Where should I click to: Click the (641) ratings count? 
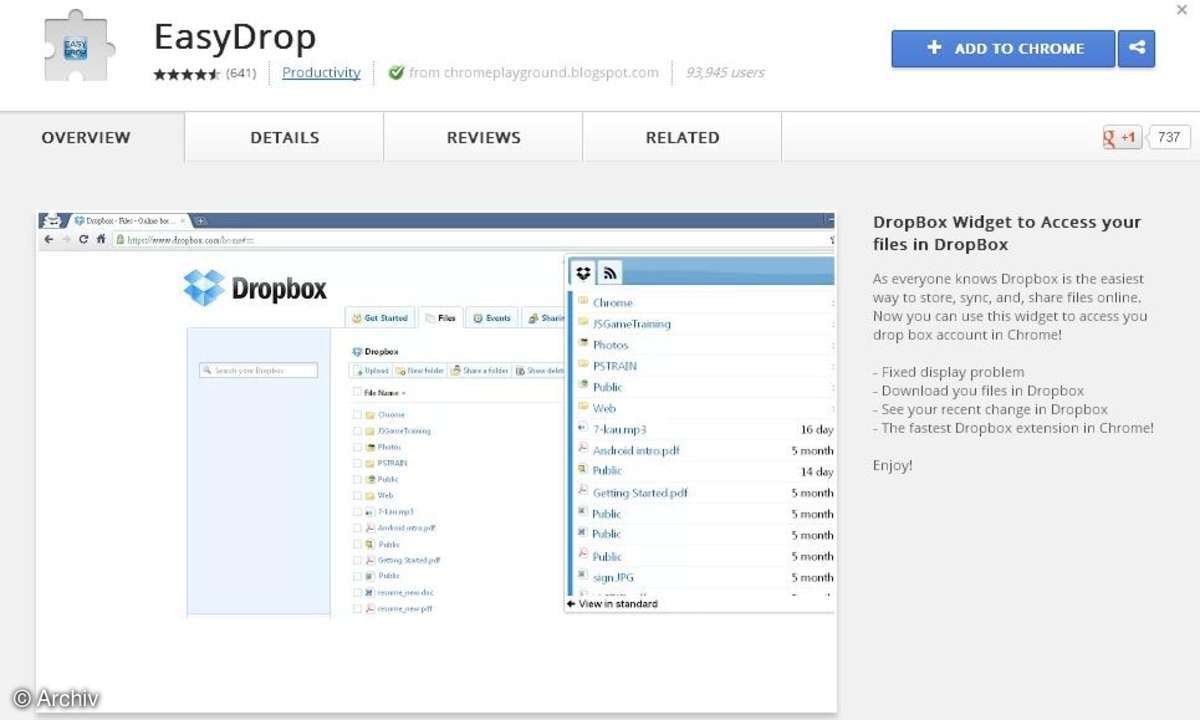pyautogui.click(x=241, y=73)
